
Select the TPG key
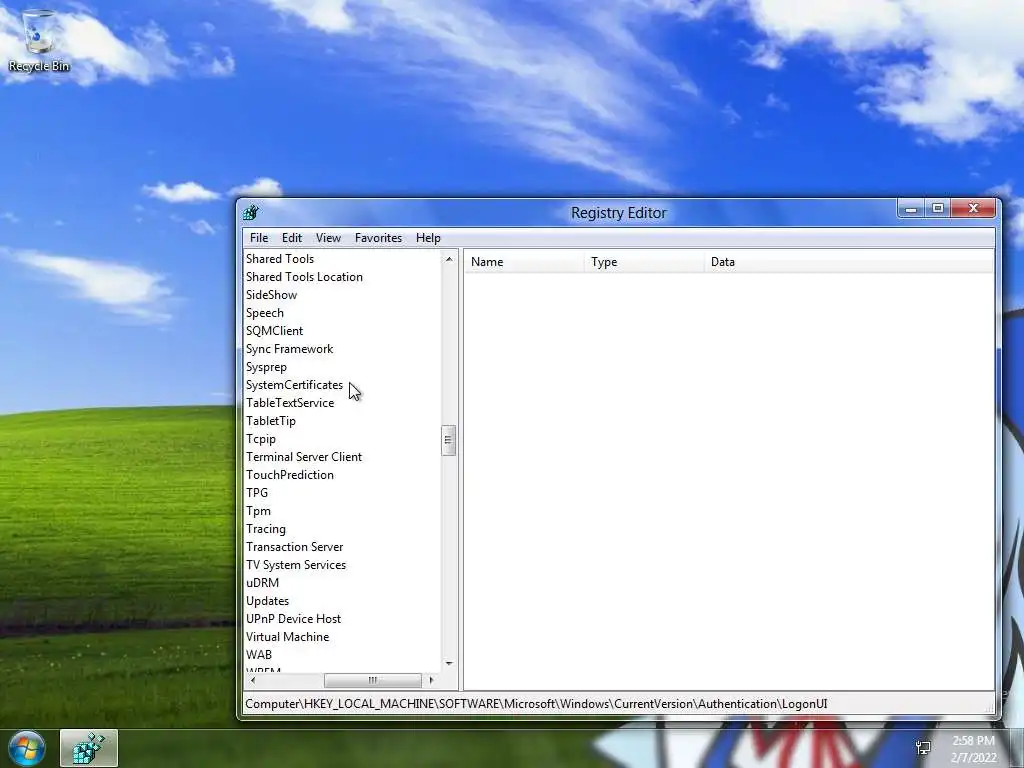point(257,492)
